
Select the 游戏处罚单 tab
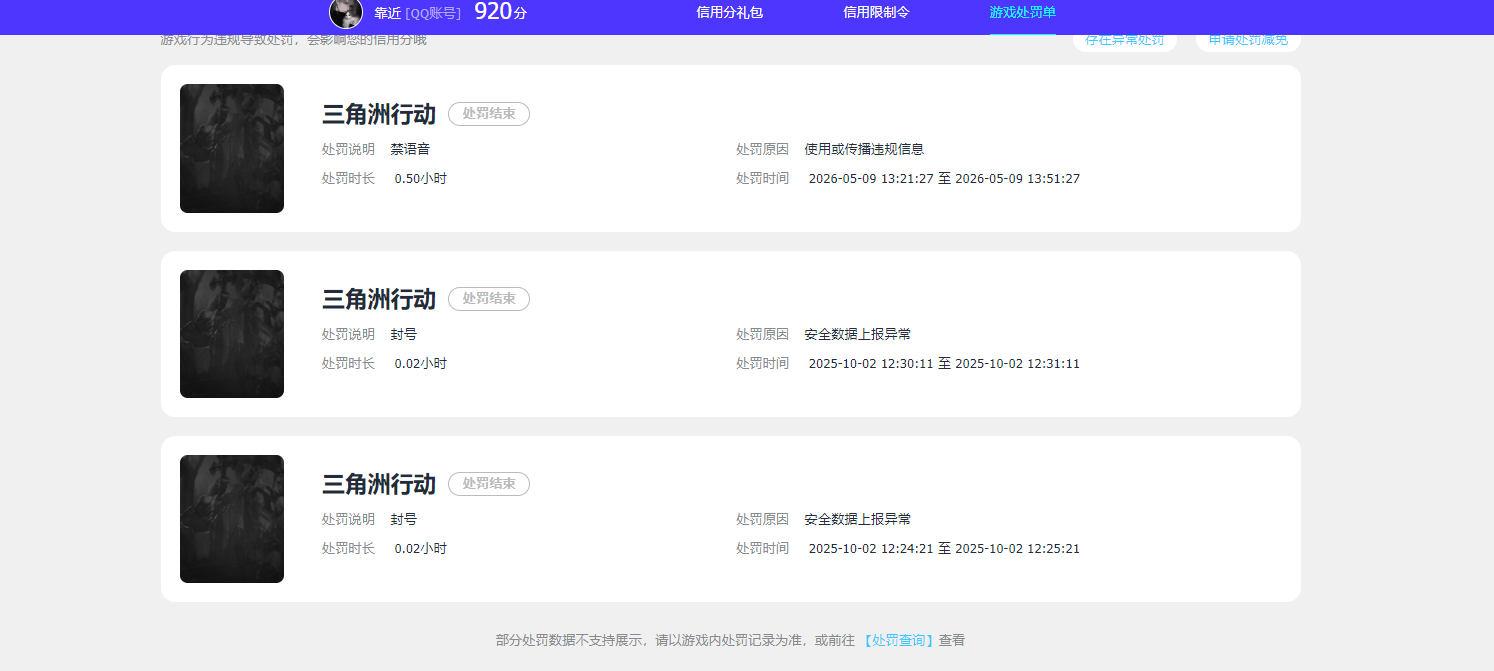(1022, 12)
